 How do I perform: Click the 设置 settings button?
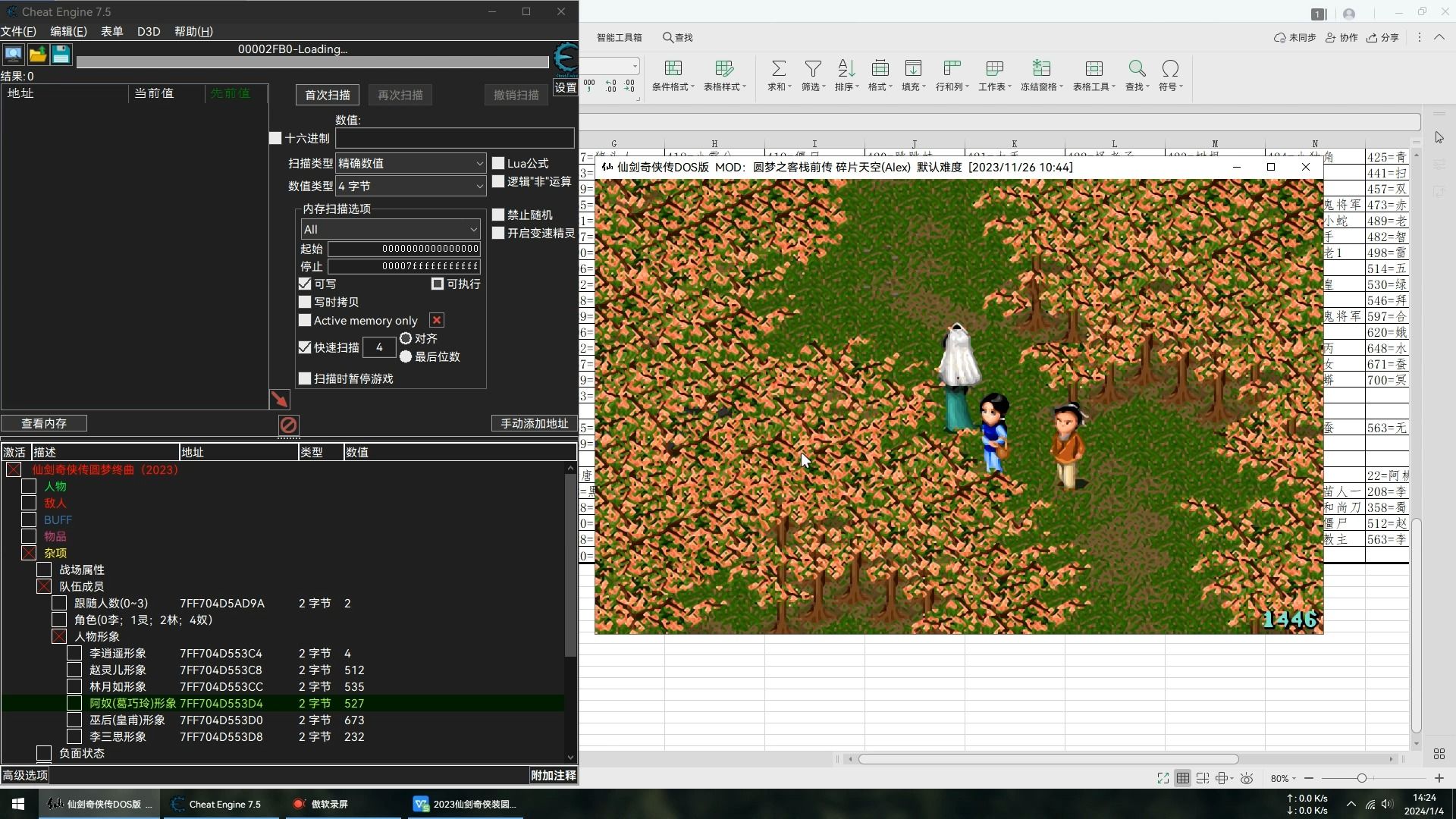[566, 88]
